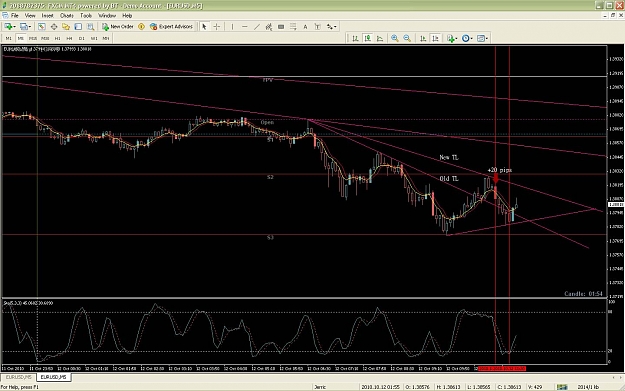Open the Strategy Tester icon
Viewport: 625px width, 391px height.
tap(90, 27)
